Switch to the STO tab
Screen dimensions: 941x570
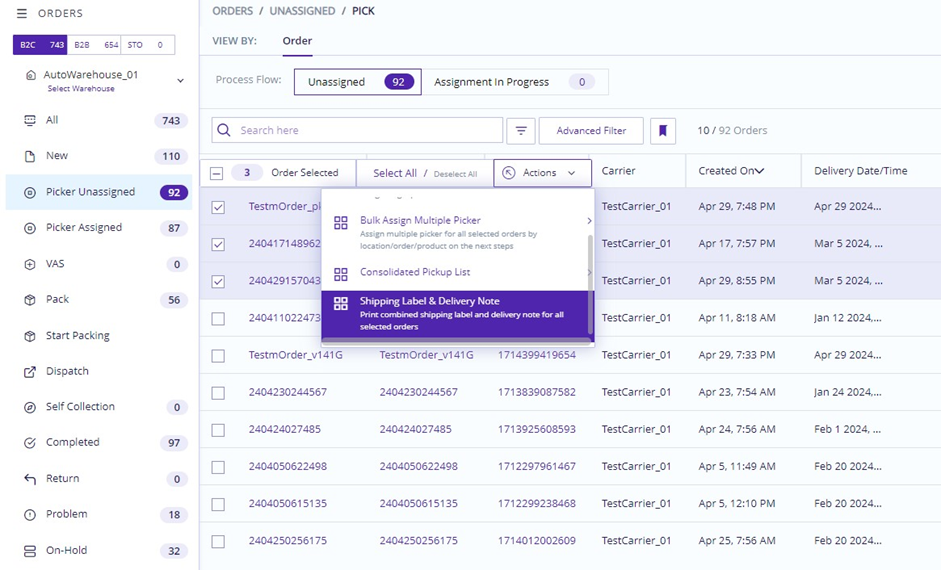click(x=148, y=45)
